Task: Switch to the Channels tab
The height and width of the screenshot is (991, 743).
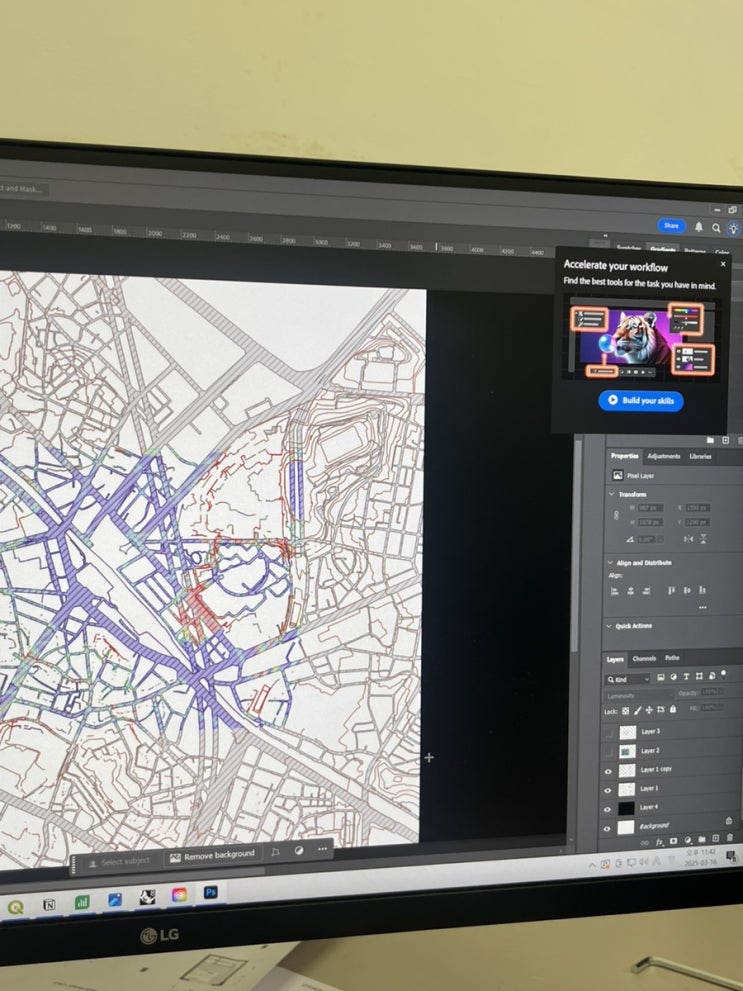Action: pos(644,659)
